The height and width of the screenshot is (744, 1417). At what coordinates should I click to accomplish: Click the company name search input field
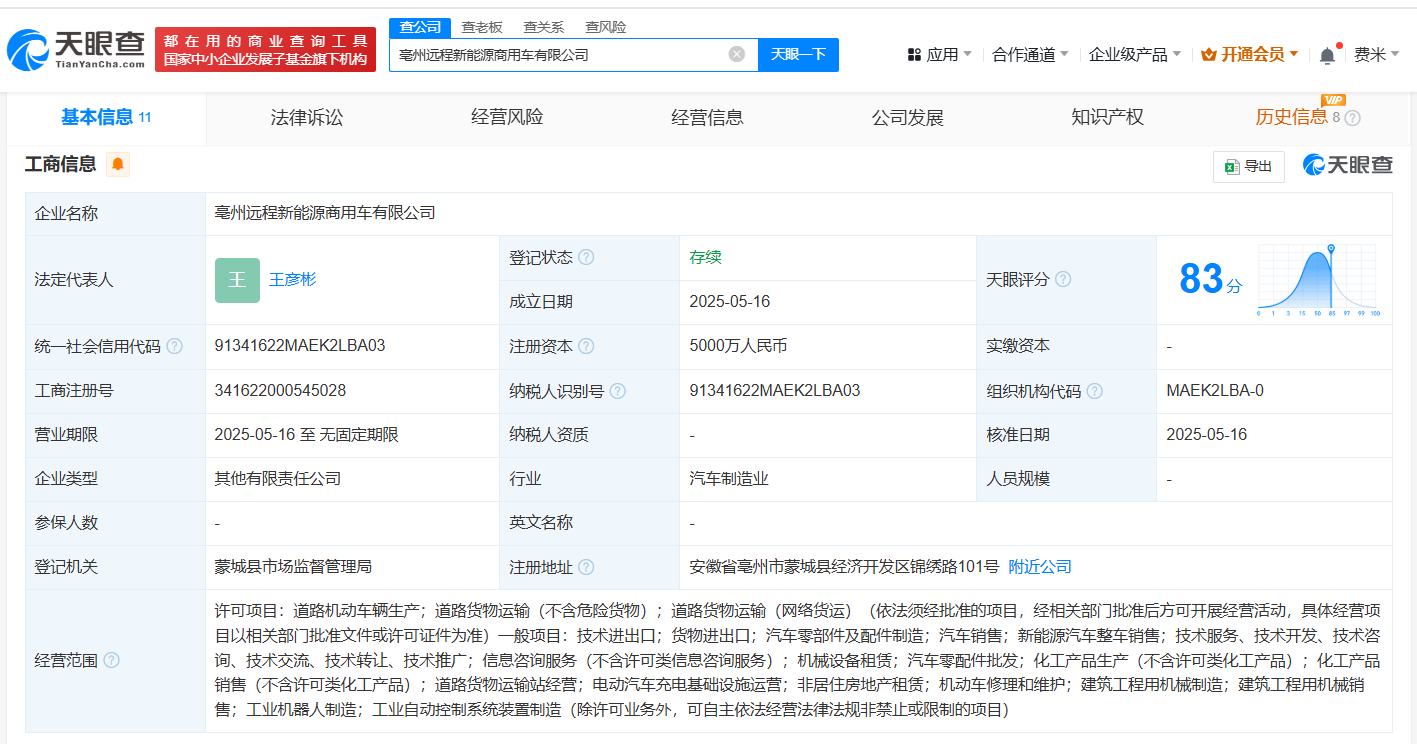point(555,55)
